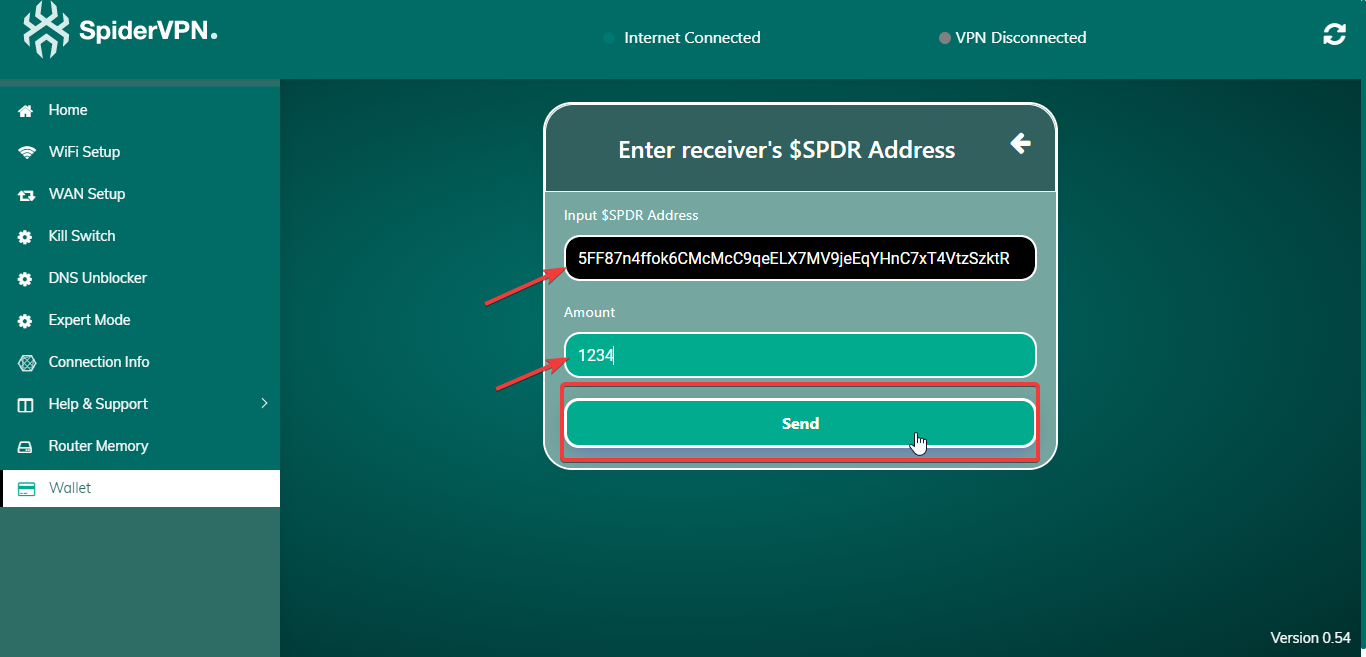
Task: Click the Kill Switch gear icon
Action: [26, 237]
